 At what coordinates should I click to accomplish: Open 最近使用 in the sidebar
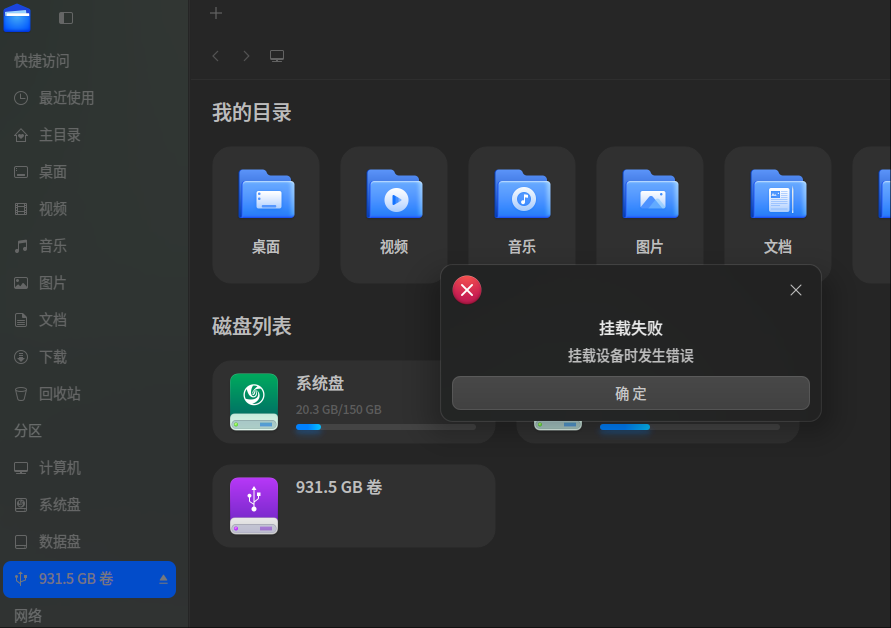click(x=90, y=98)
